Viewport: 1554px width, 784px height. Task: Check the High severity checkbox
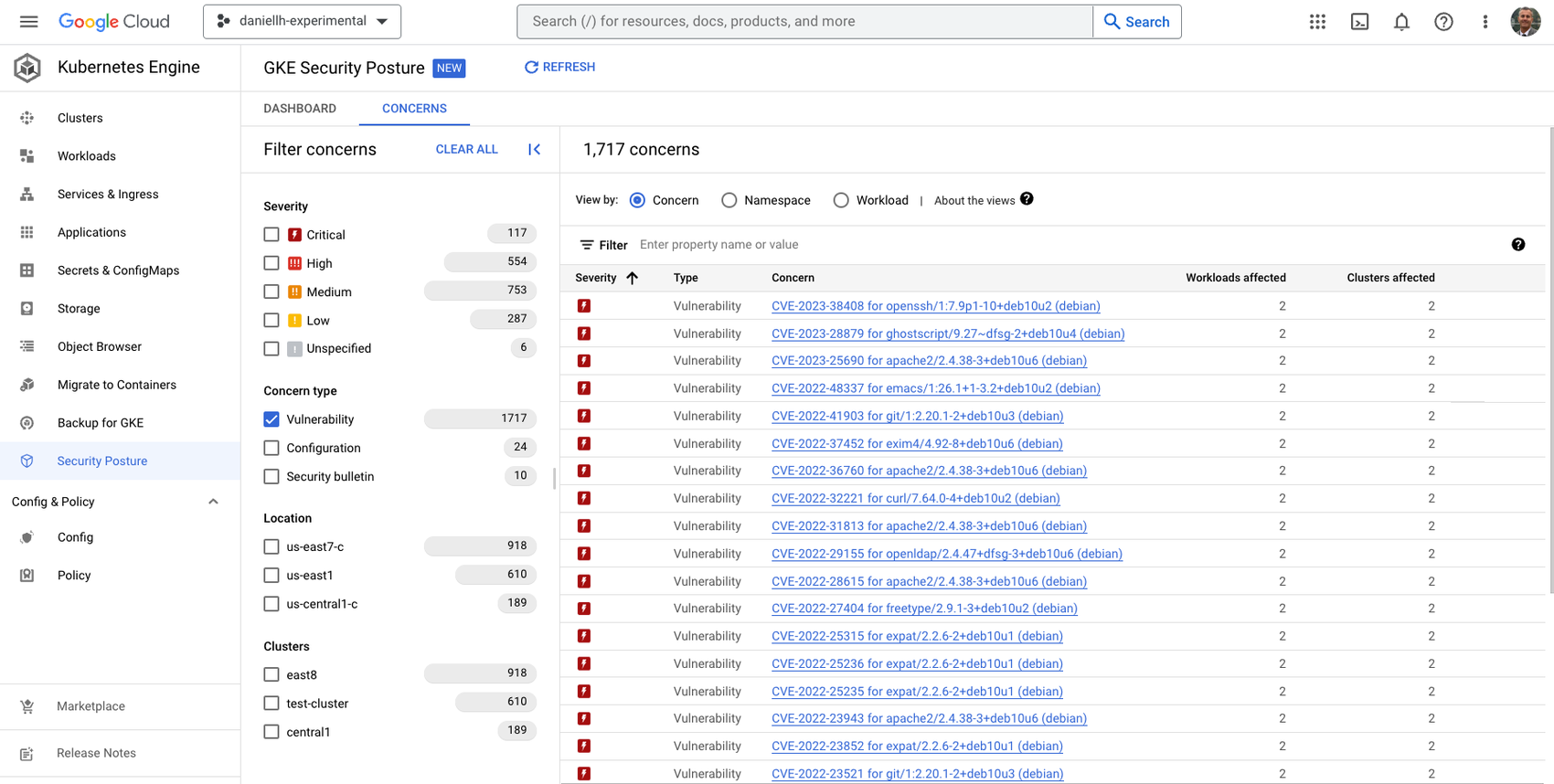point(271,263)
